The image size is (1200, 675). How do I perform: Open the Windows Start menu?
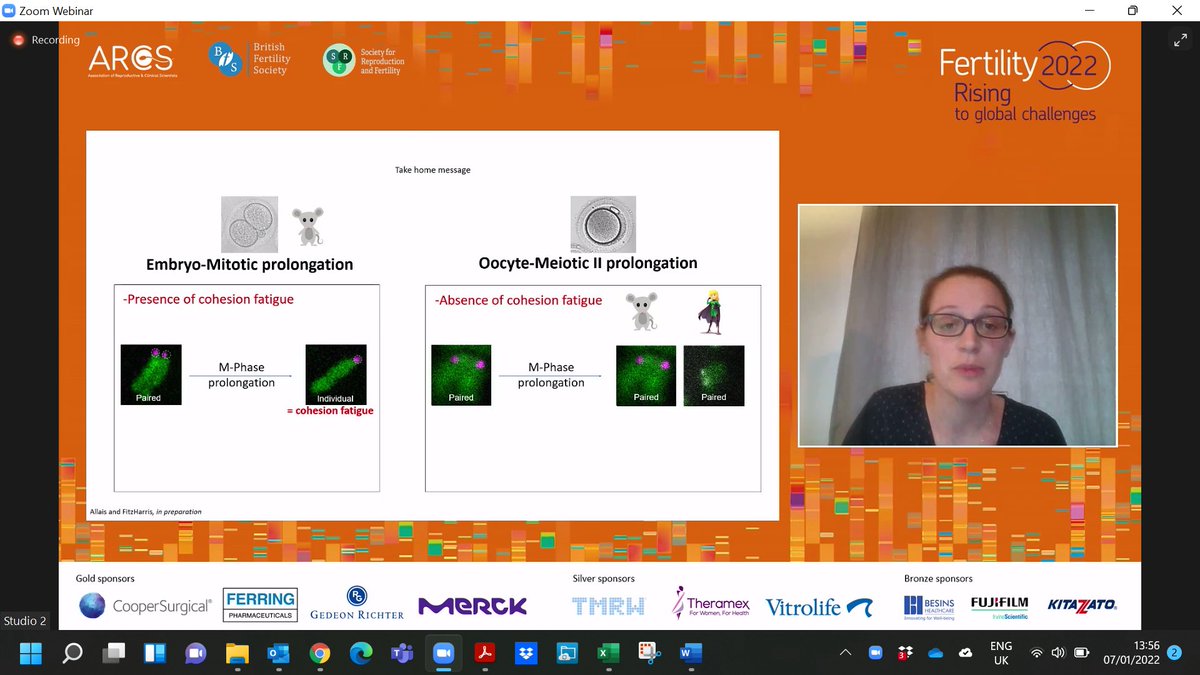coord(30,653)
